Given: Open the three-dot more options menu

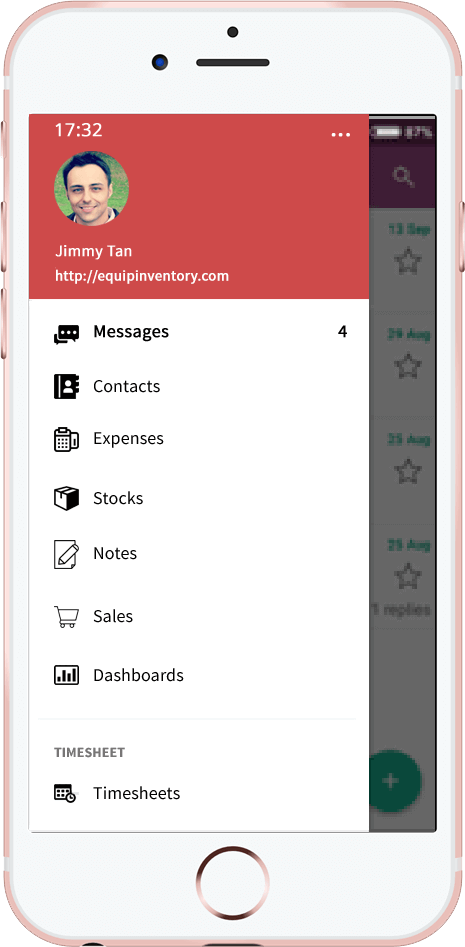Looking at the screenshot, I should point(341,134).
